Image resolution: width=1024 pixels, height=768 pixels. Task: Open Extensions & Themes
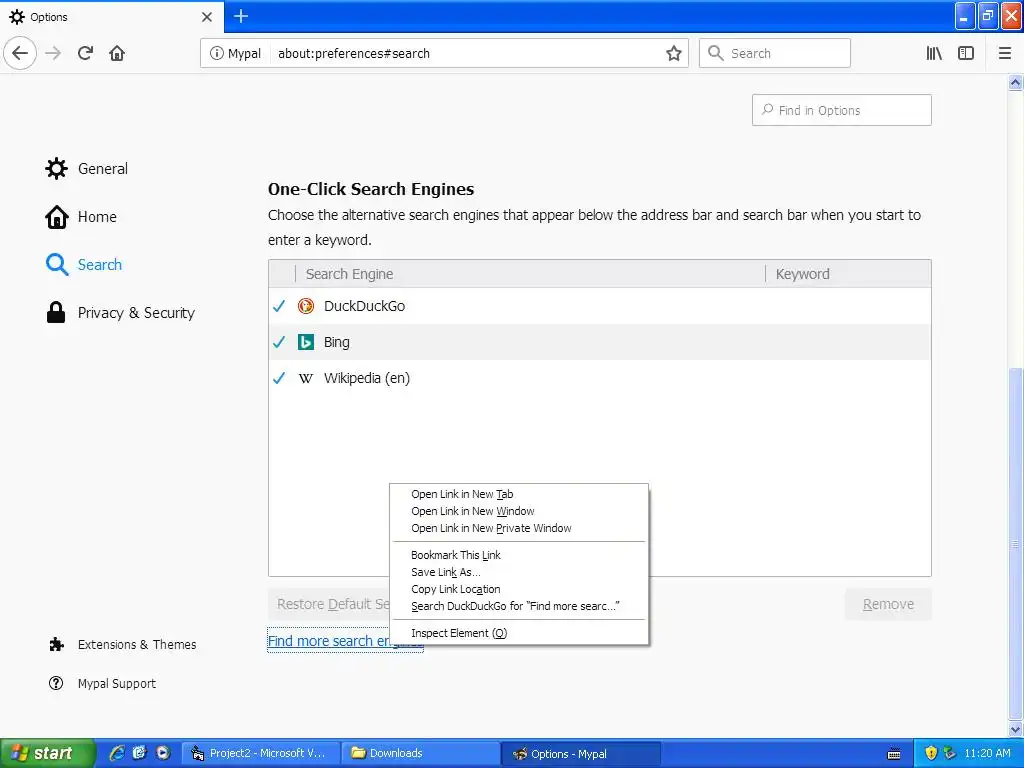pyautogui.click(x=123, y=645)
